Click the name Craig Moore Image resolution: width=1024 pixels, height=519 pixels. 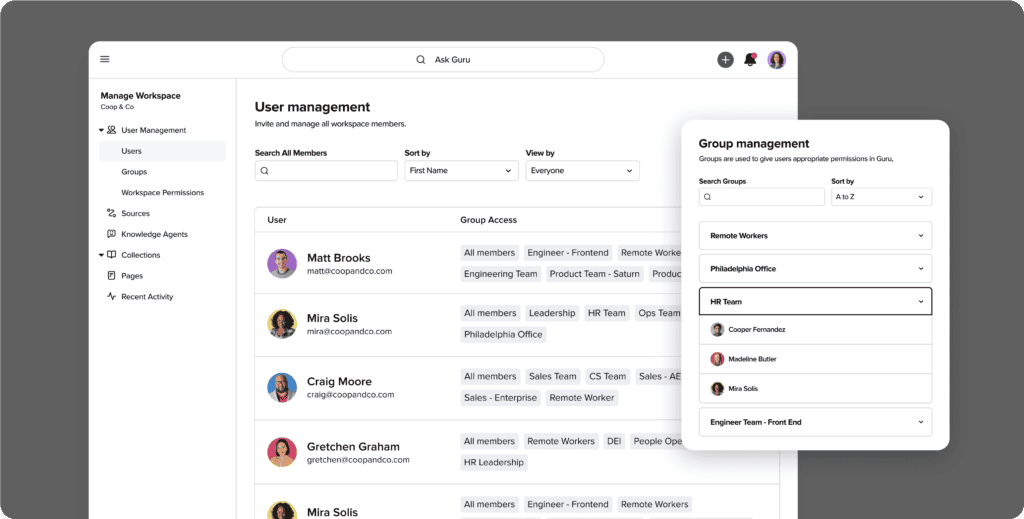(x=339, y=381)
